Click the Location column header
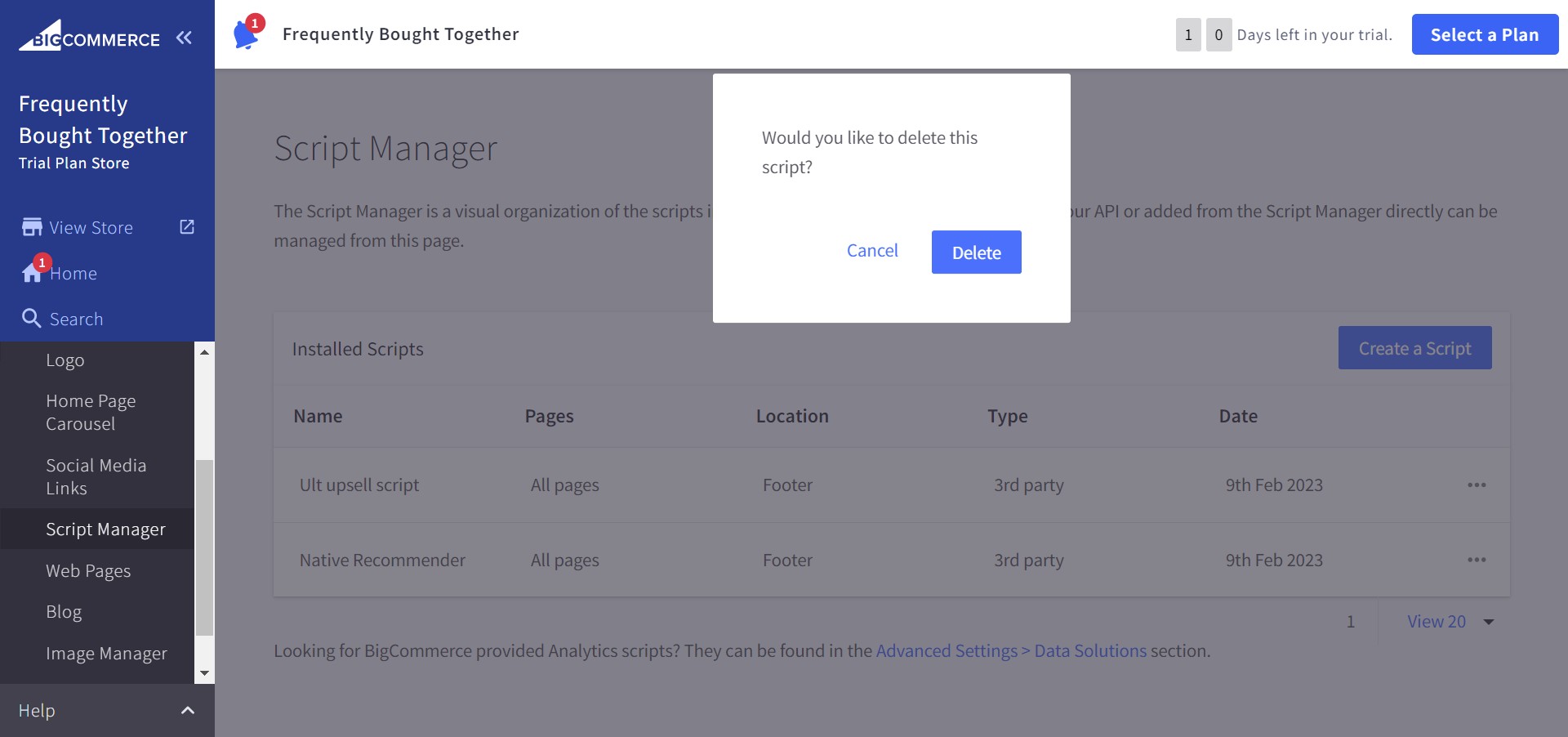Viewport: 1568px width, 737px height. [x=792, y=416]
